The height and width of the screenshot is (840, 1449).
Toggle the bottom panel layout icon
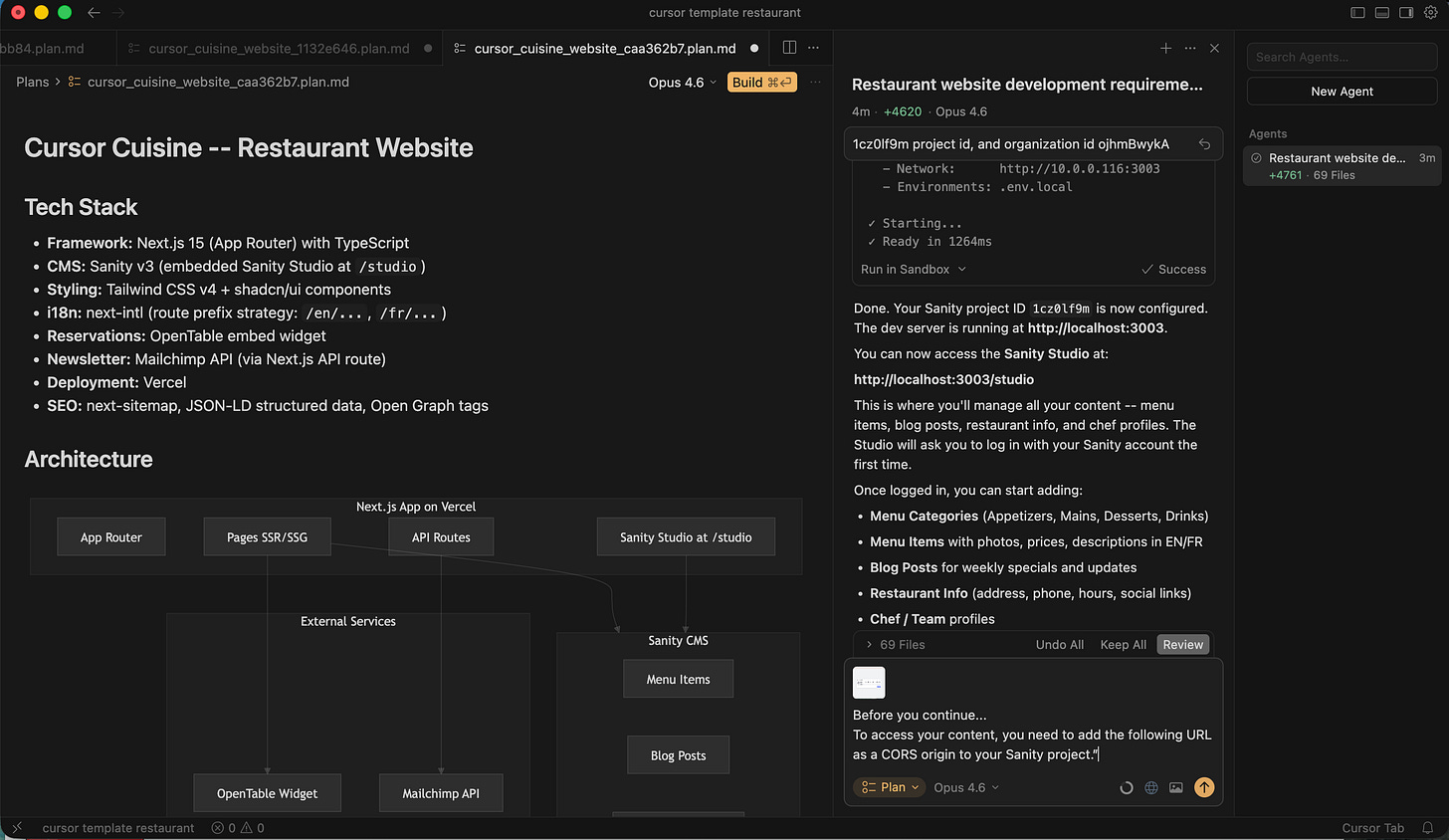point(1382,13)
